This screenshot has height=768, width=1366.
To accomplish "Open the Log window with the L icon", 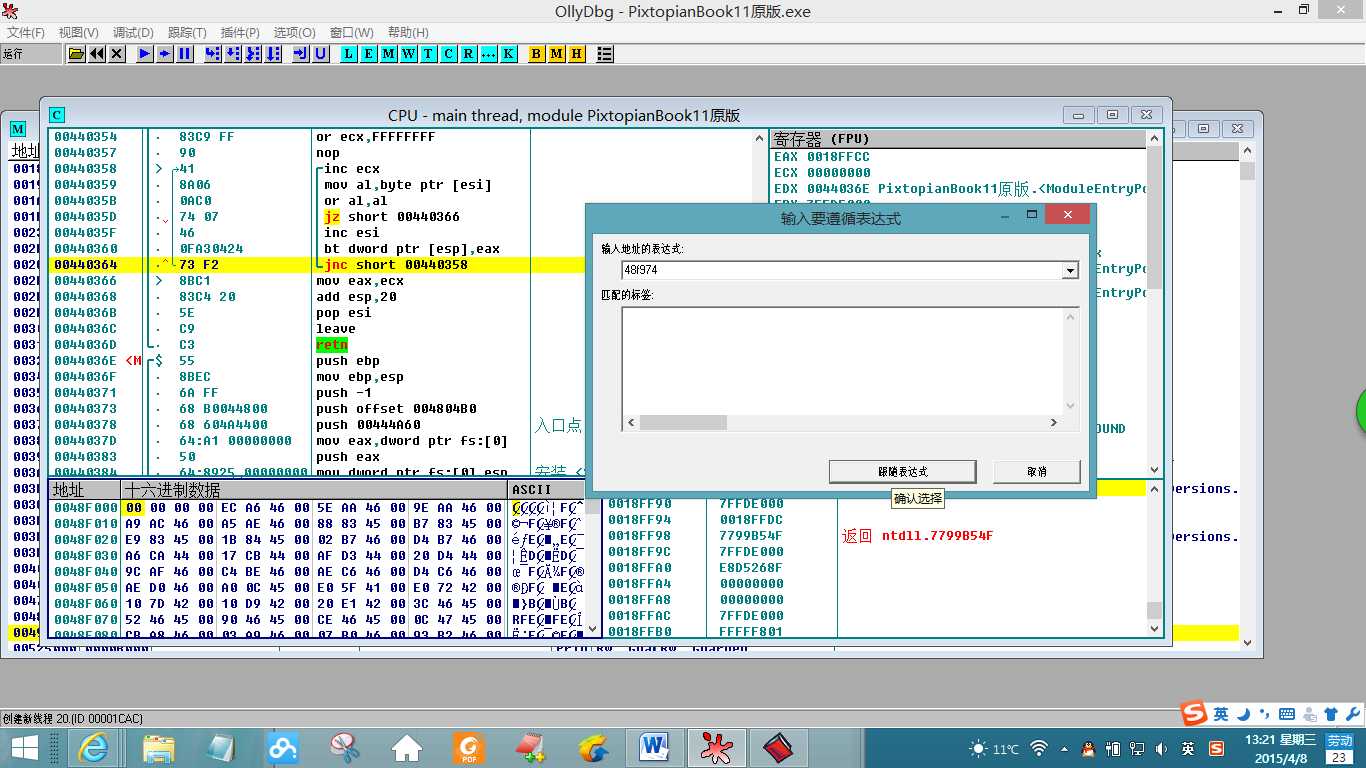I will click(349, 54).
